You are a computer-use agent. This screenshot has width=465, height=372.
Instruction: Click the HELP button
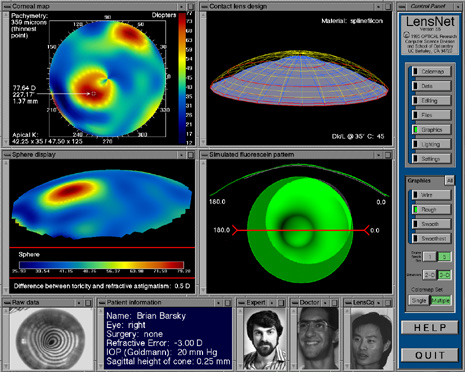tap(430, 328)
